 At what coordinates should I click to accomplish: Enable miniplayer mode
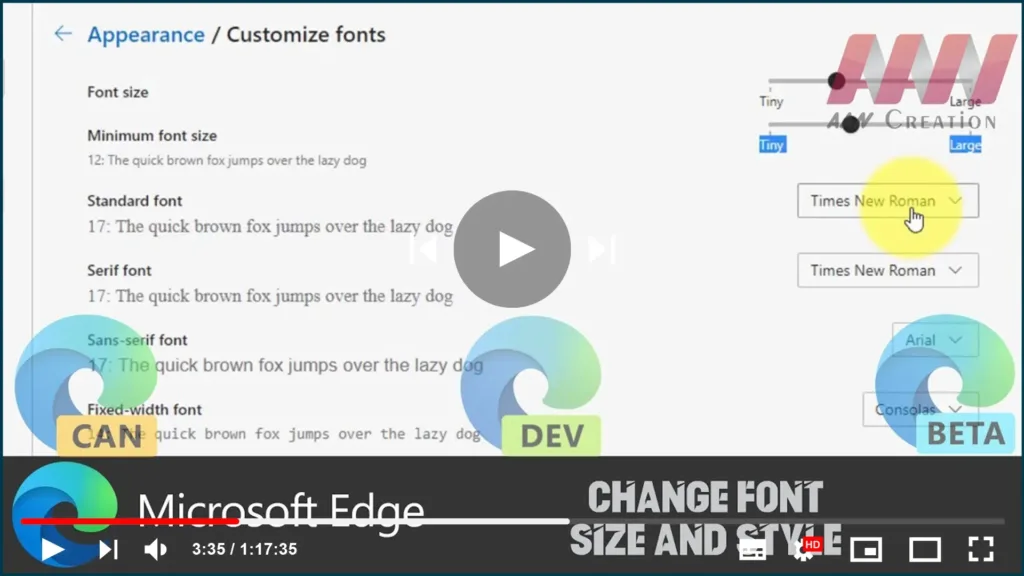coord(865,549)
